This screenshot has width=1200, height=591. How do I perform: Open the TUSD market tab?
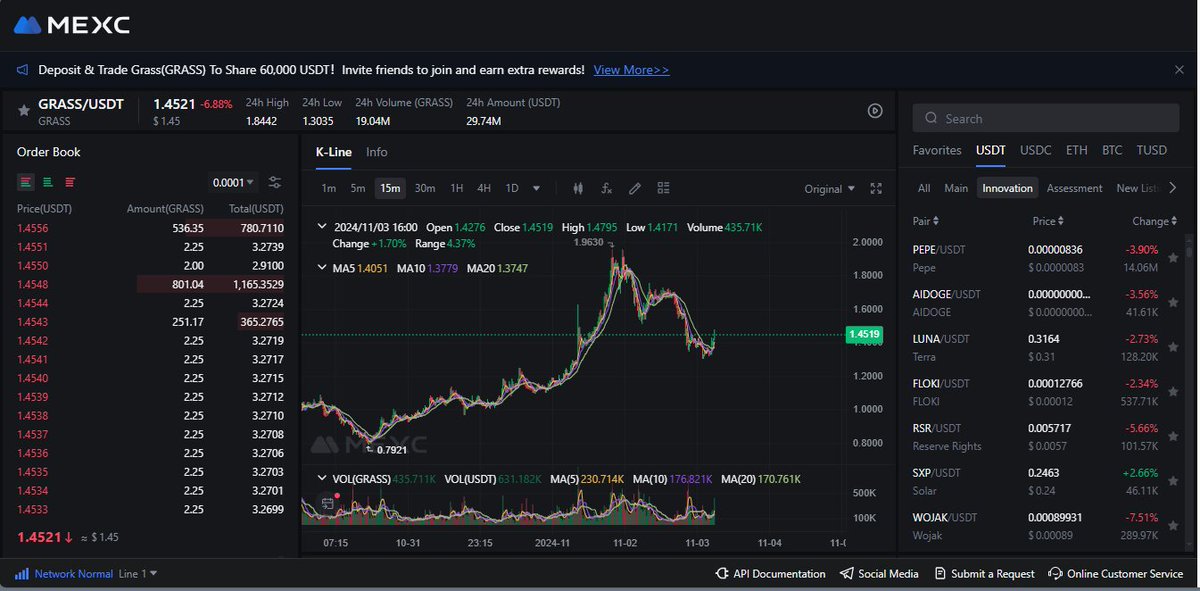point(1152,150)
